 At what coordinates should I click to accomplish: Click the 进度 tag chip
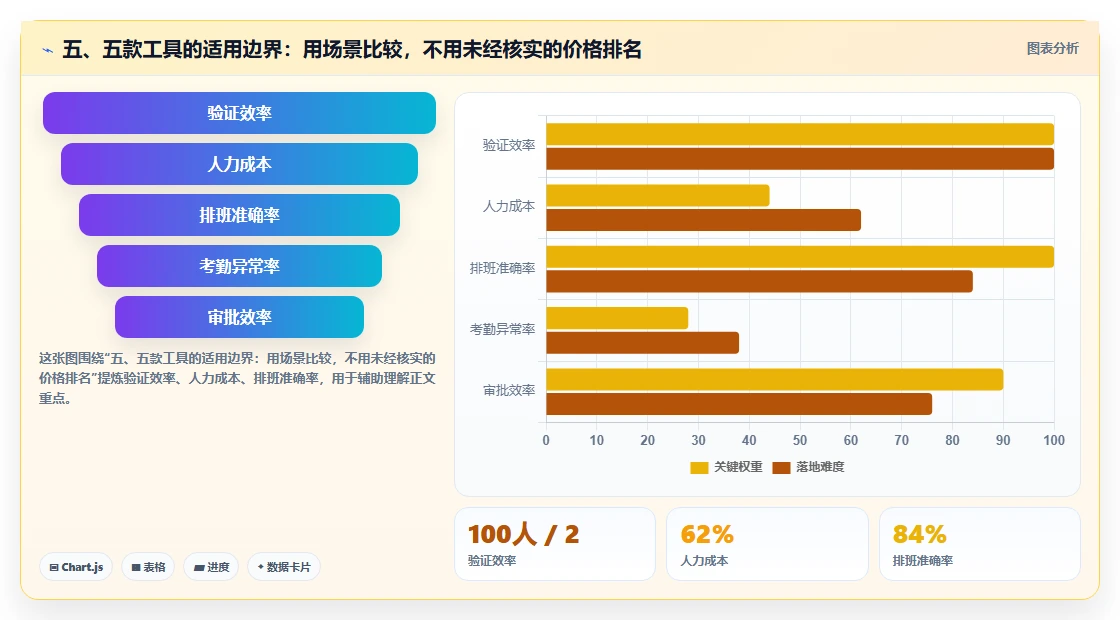(211, 567)
